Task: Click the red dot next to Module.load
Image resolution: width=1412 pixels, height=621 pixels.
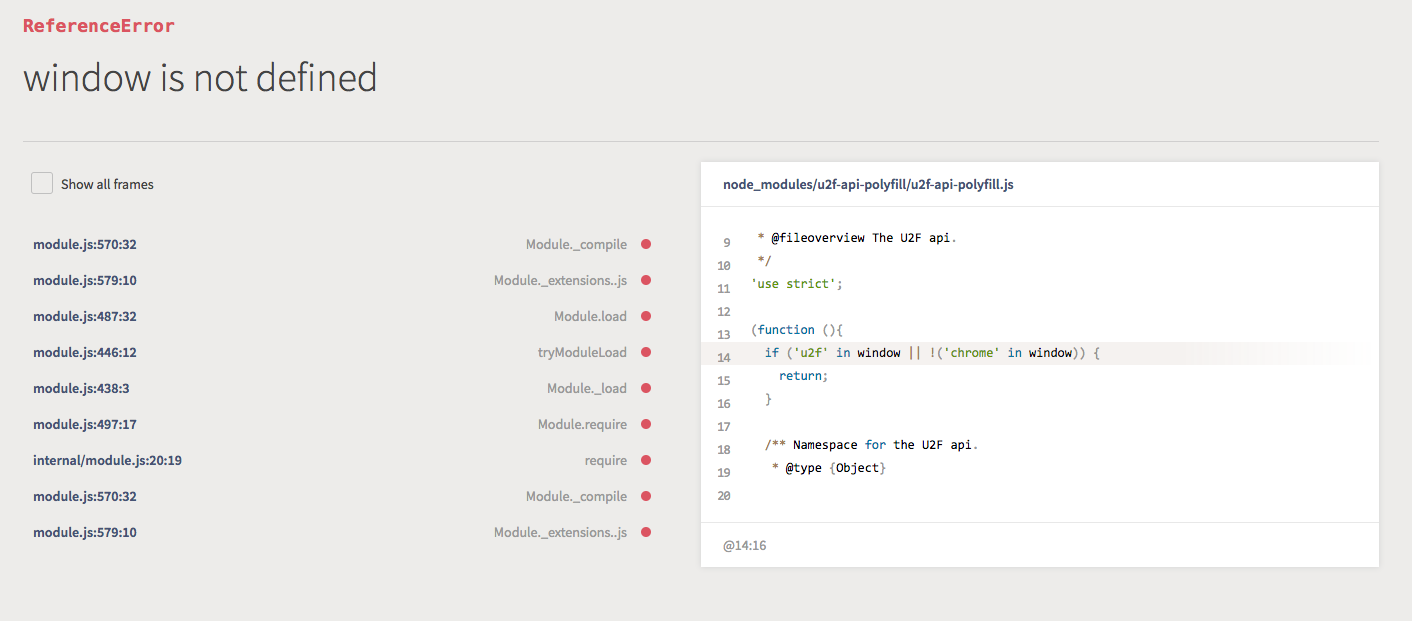Action: (x=646, y=316)
